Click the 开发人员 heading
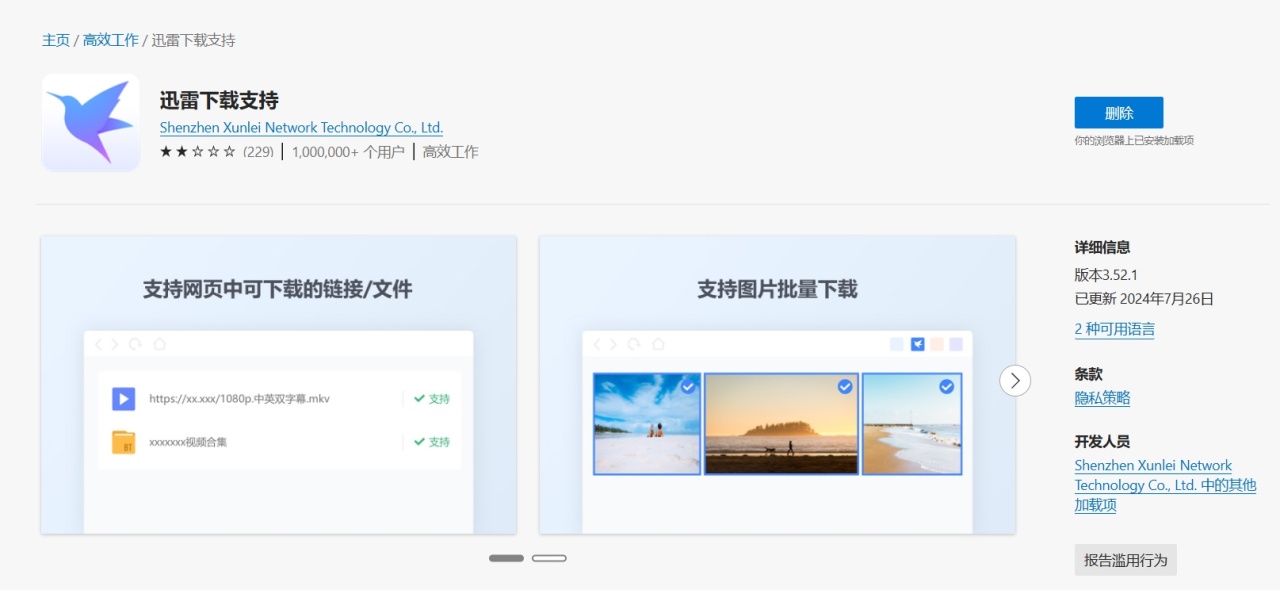This screenshot has width=1280, height=590. [x=1102, y=441]
